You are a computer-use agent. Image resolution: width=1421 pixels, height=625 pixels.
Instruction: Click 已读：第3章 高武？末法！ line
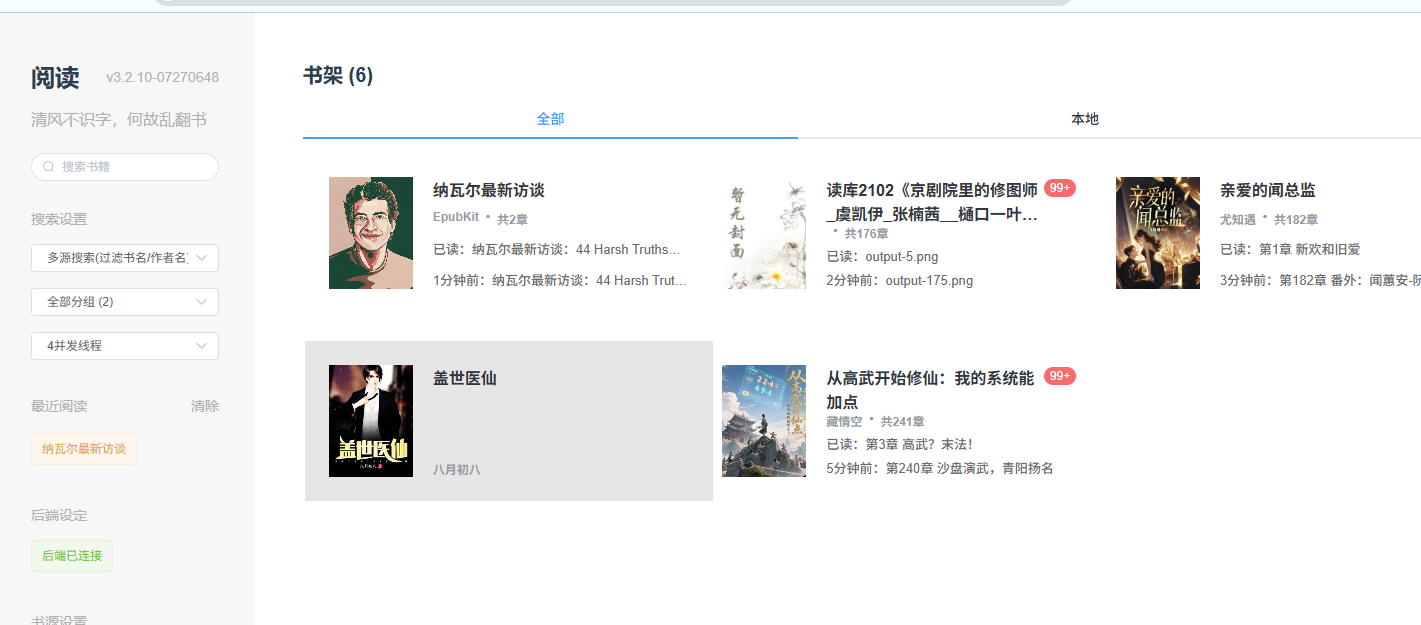pos(900,444)
